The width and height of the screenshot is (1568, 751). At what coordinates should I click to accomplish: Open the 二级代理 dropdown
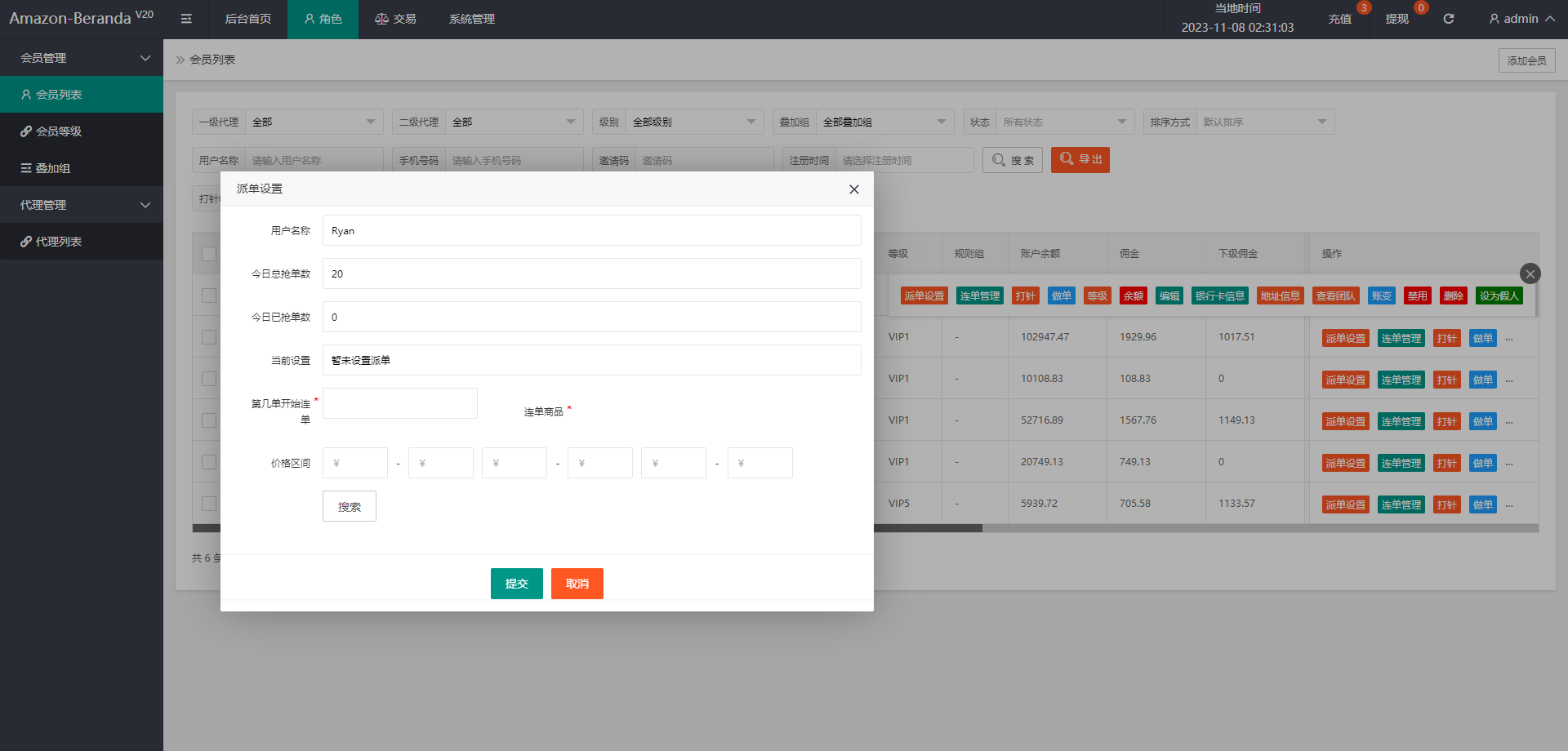click(x=514, y=122)
